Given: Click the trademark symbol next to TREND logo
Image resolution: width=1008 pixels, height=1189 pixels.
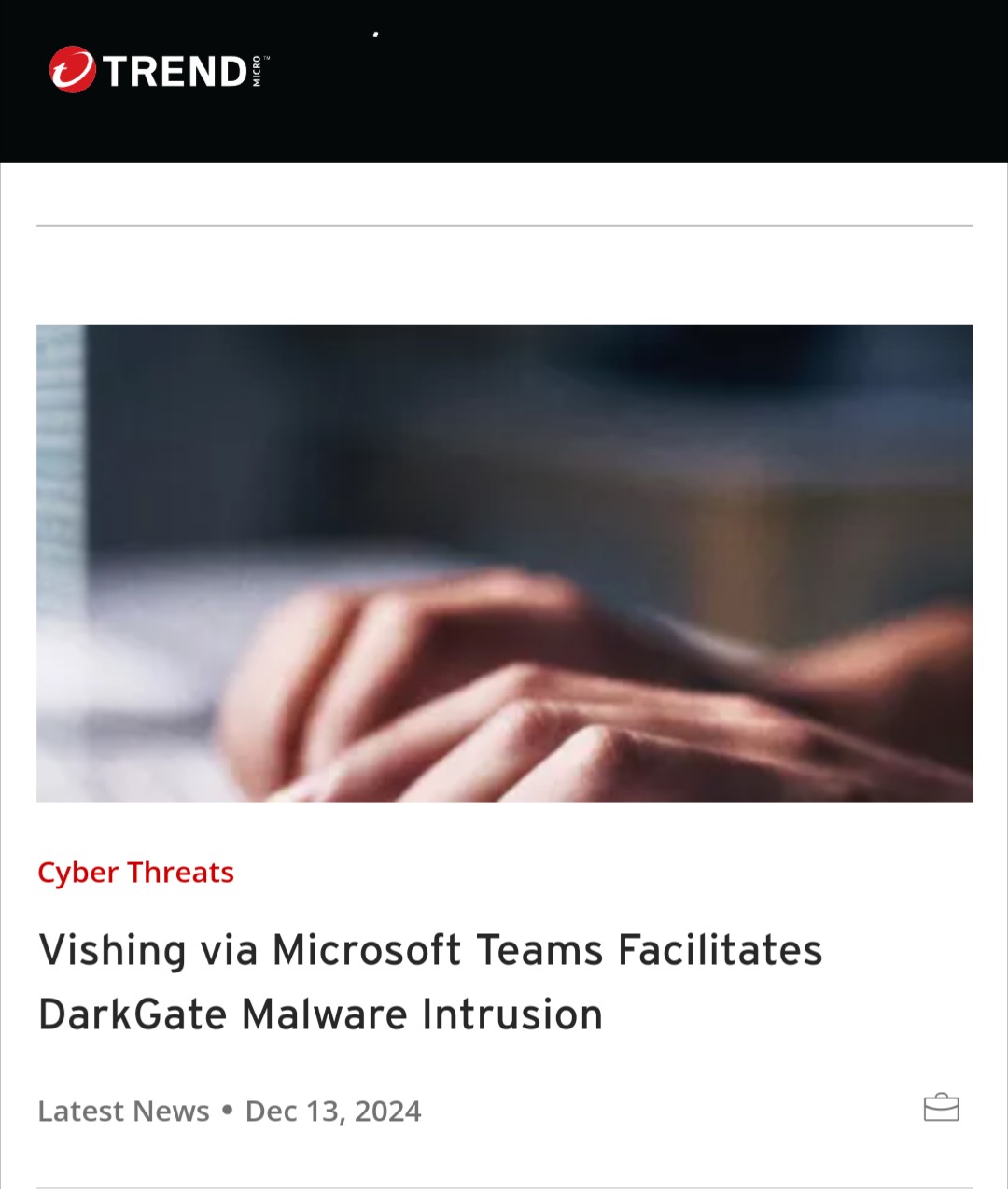Looking at the screenshot, I should click(x=266, y=58).
